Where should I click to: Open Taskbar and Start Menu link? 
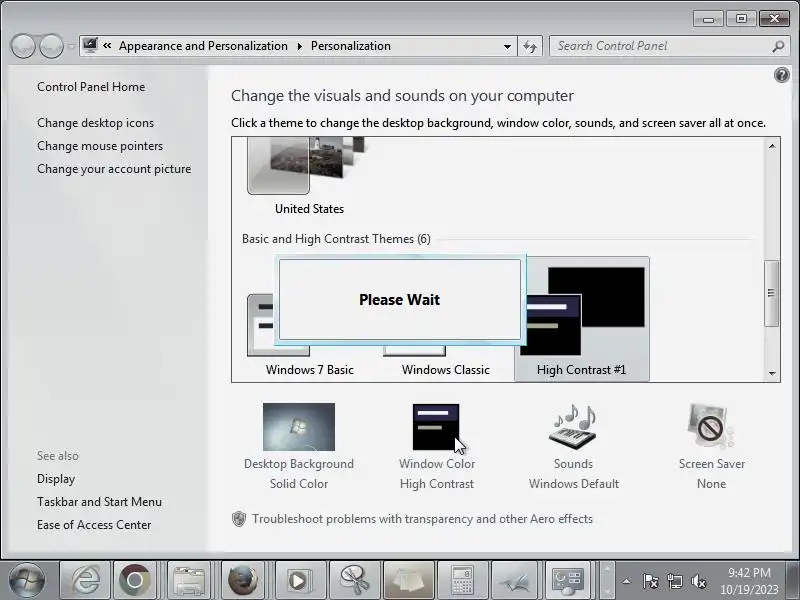(99, 502)
